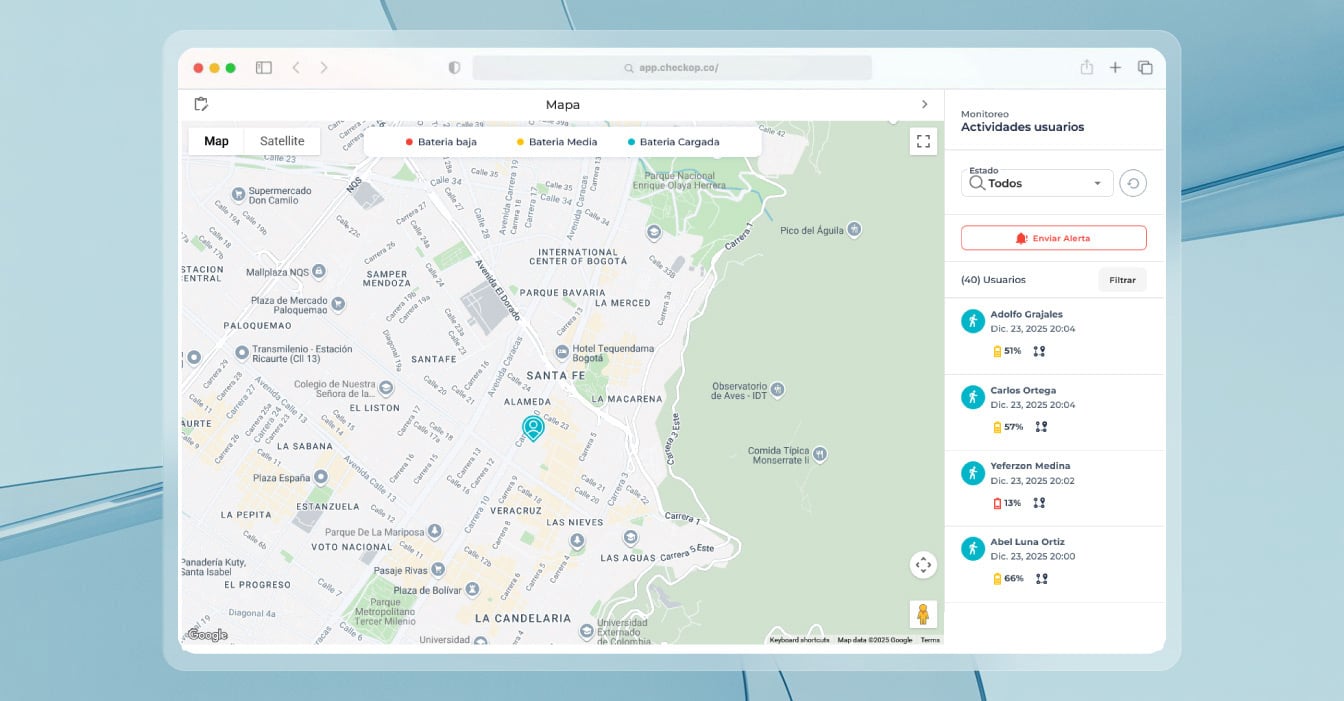Switch map to Satellite view

(x=282, y=141)
